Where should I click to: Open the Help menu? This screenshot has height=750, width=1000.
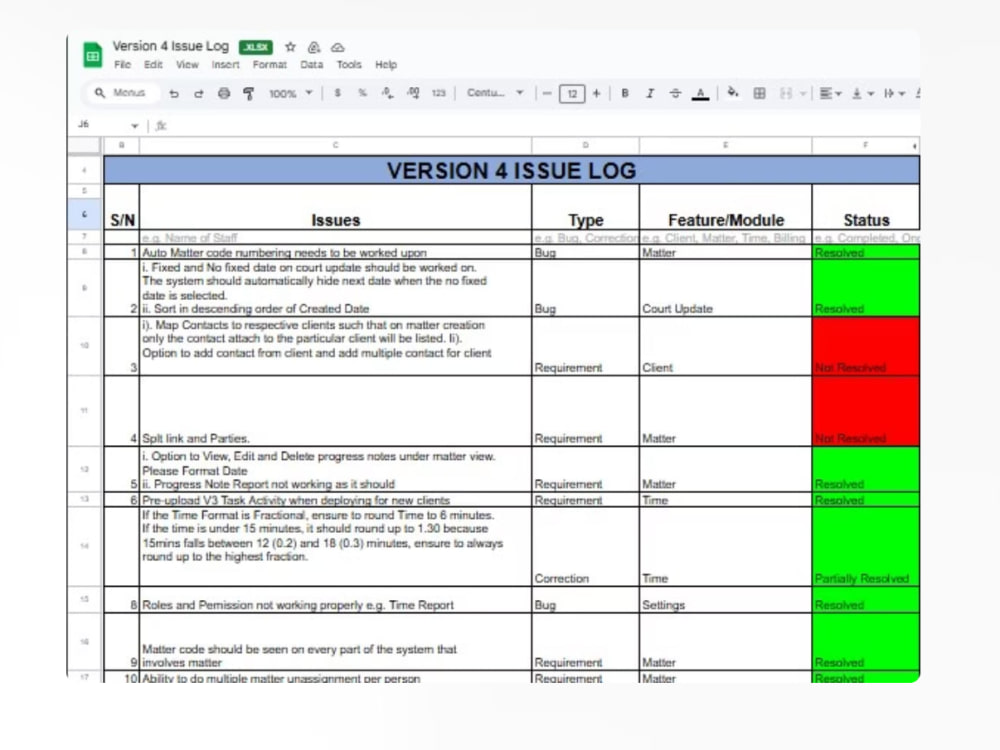[386, 64]
